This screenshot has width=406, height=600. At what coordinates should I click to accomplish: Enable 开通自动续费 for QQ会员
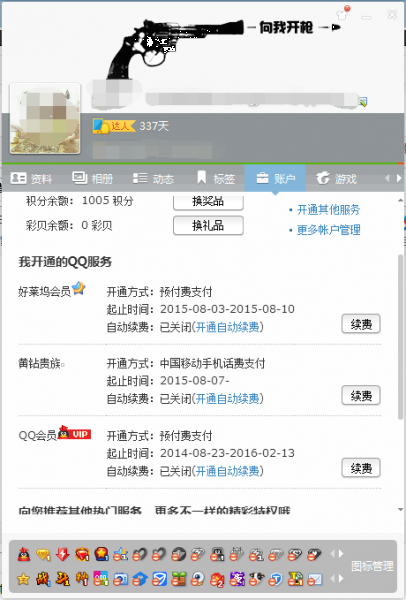click(227, 471)
